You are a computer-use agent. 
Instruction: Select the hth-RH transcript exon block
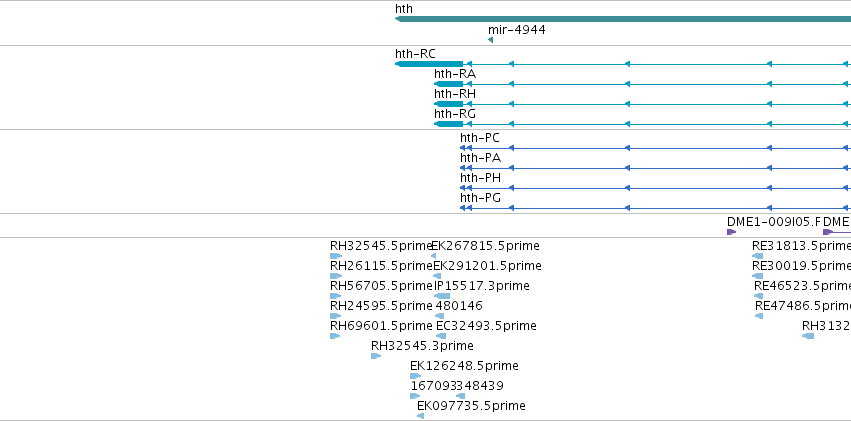tap(448, 104)
